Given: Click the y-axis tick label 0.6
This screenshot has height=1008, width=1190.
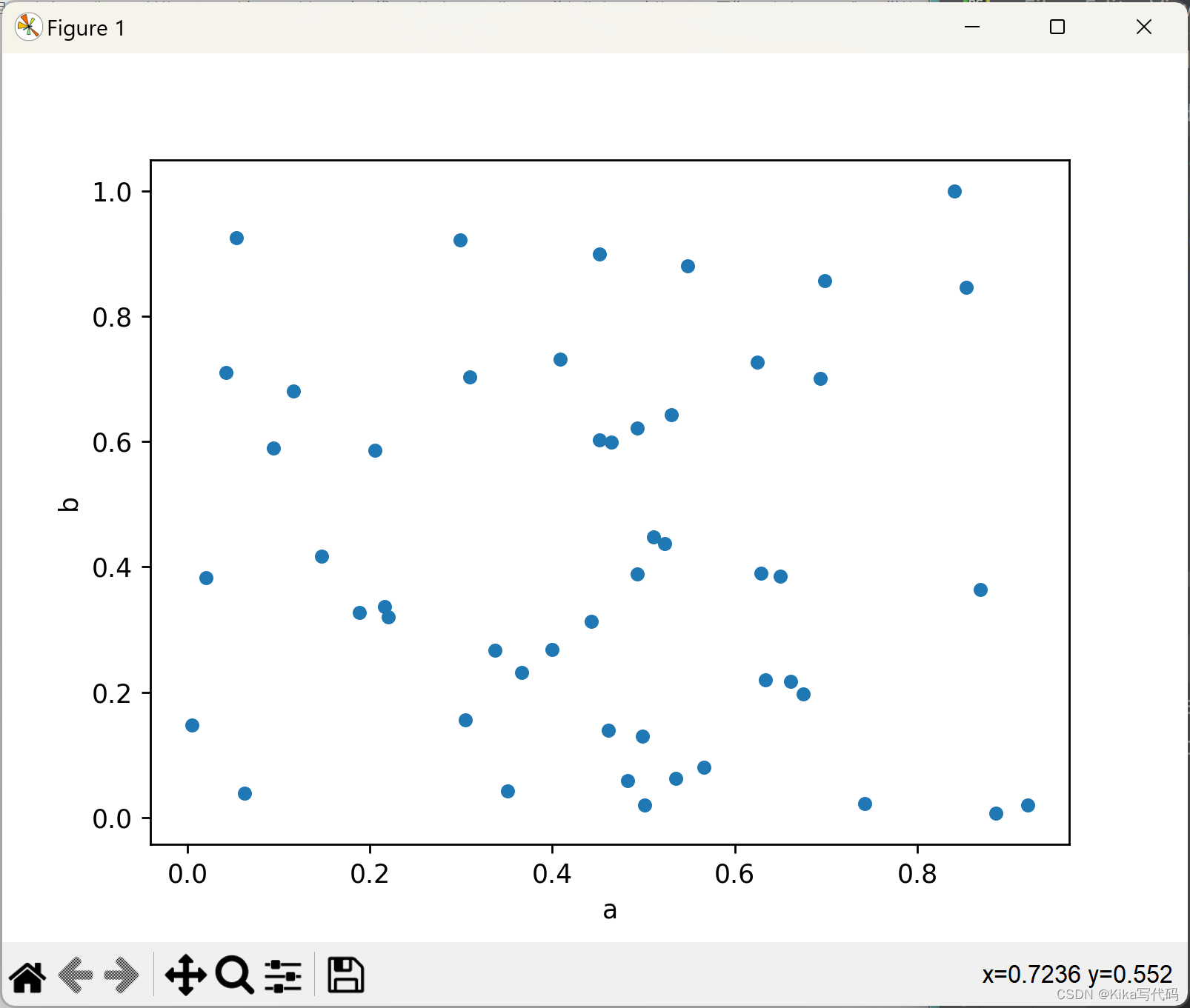Looking at the screenshot, I should point(112,443).
